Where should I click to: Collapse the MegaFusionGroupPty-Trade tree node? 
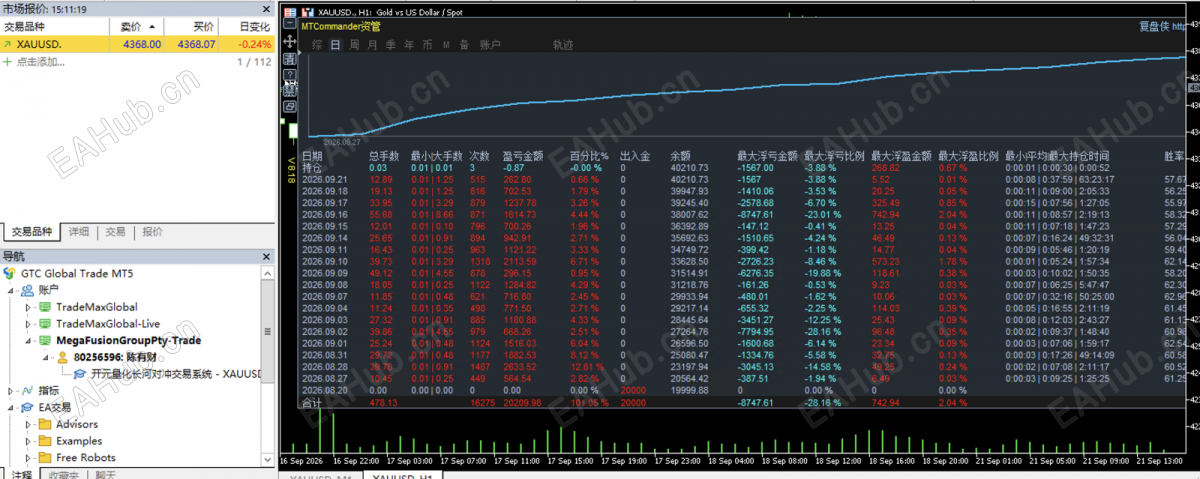(29, 341)
